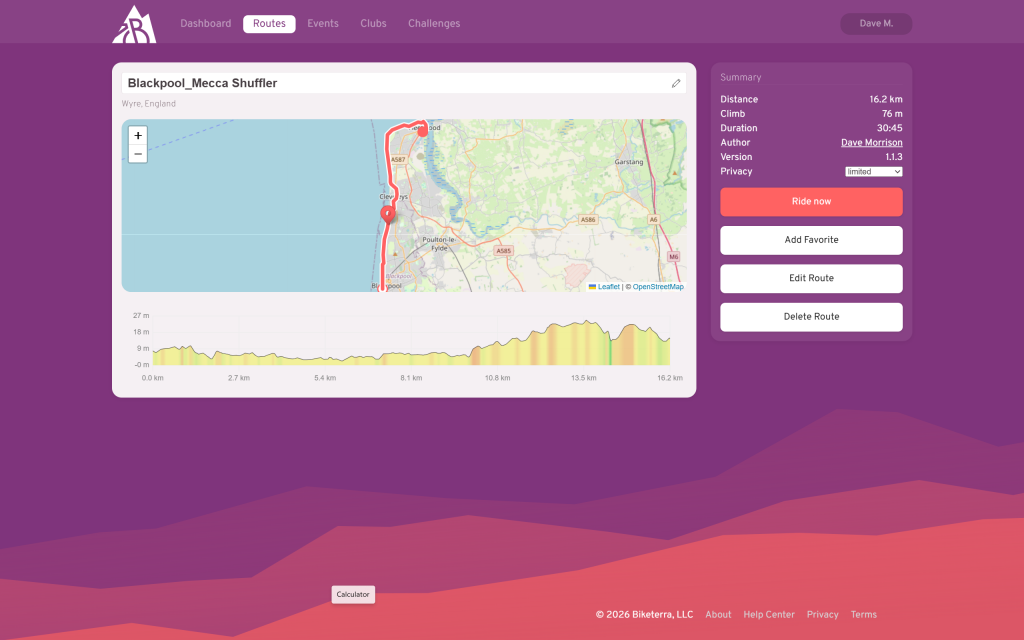Zoom out on the map
The image size is (1024, 640).
pyautogui.click(x=137, y=154)
